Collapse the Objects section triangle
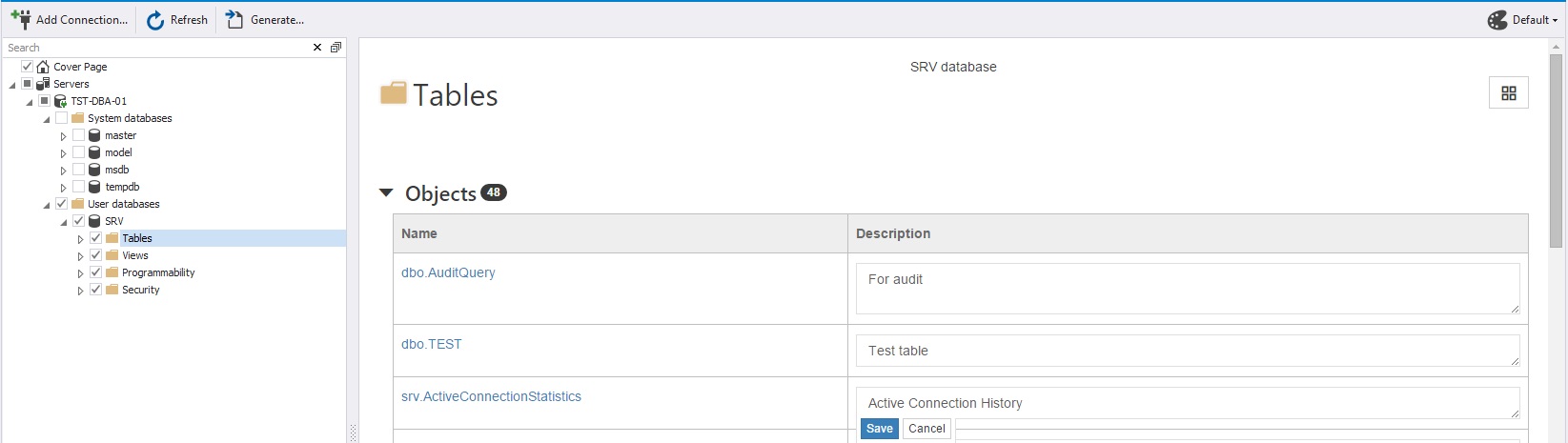1568x443 pixels. click(386, 193)
